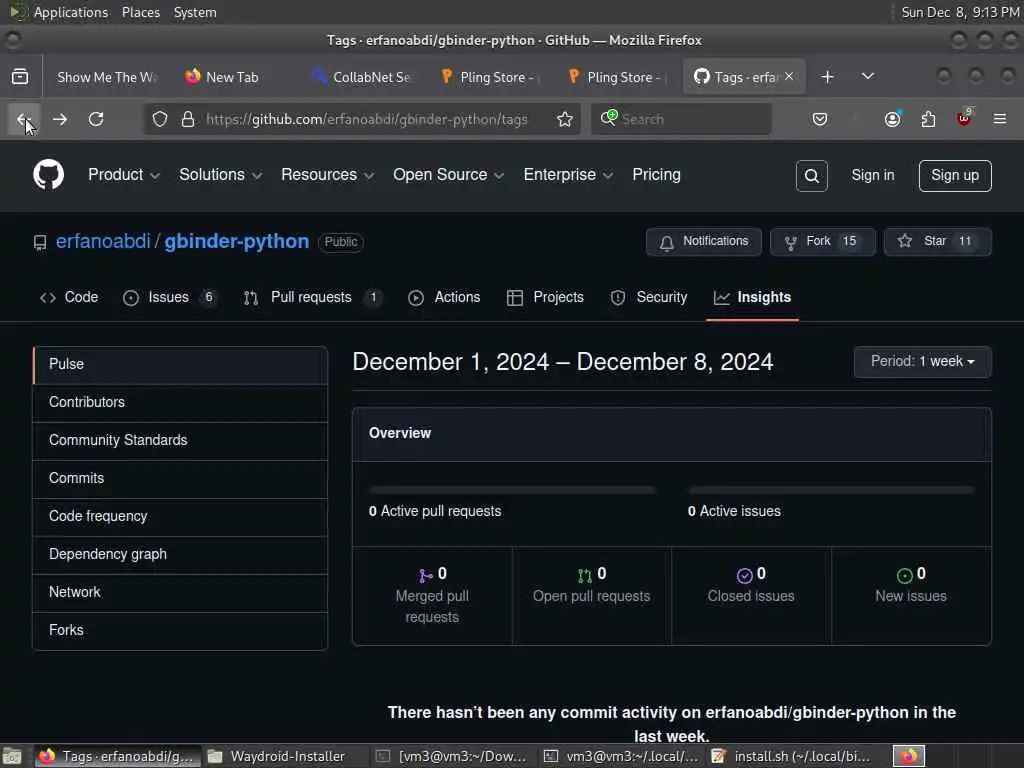The height and width of the screenshot is (768, 1024).
Task: Switch to the New Tab browser tab
Action: pos(232,77)
